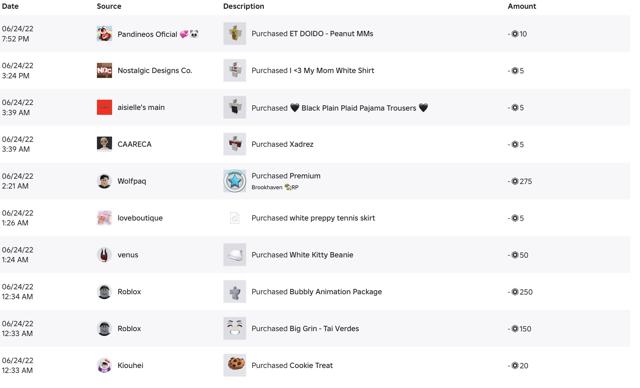Click the CAARECA profile picture
This screenshot has height=388, width=640.
click(104, 144)
